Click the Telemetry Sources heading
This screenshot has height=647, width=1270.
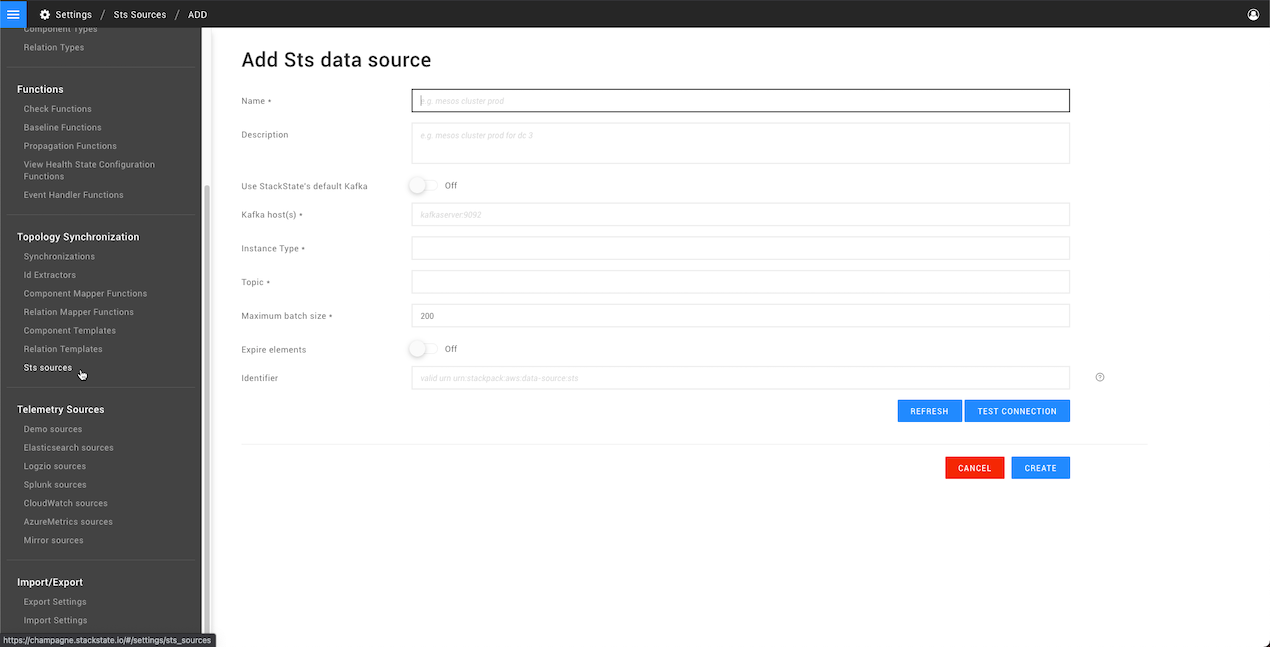point(60,410)
